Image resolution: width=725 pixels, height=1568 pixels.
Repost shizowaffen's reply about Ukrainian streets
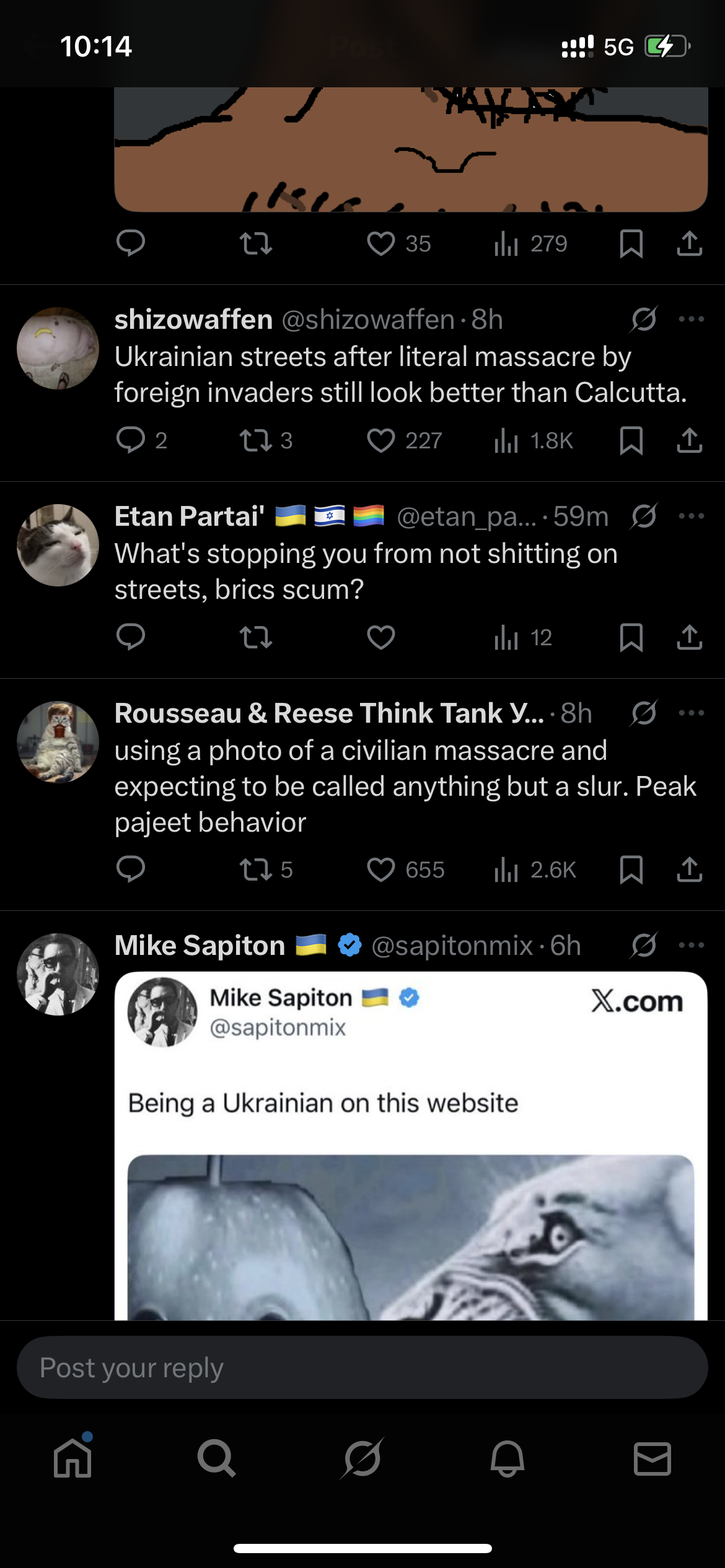click(256, 441)
